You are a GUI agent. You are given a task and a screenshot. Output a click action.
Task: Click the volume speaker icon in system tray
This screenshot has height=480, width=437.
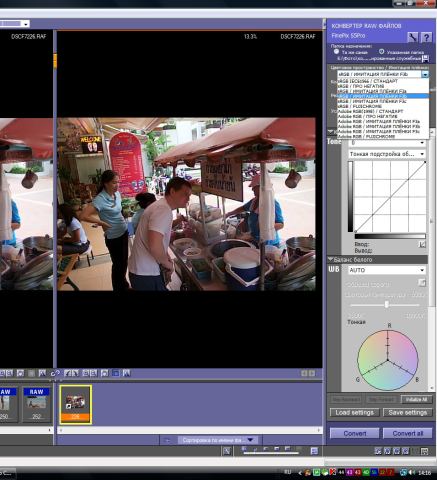(412, 472)
